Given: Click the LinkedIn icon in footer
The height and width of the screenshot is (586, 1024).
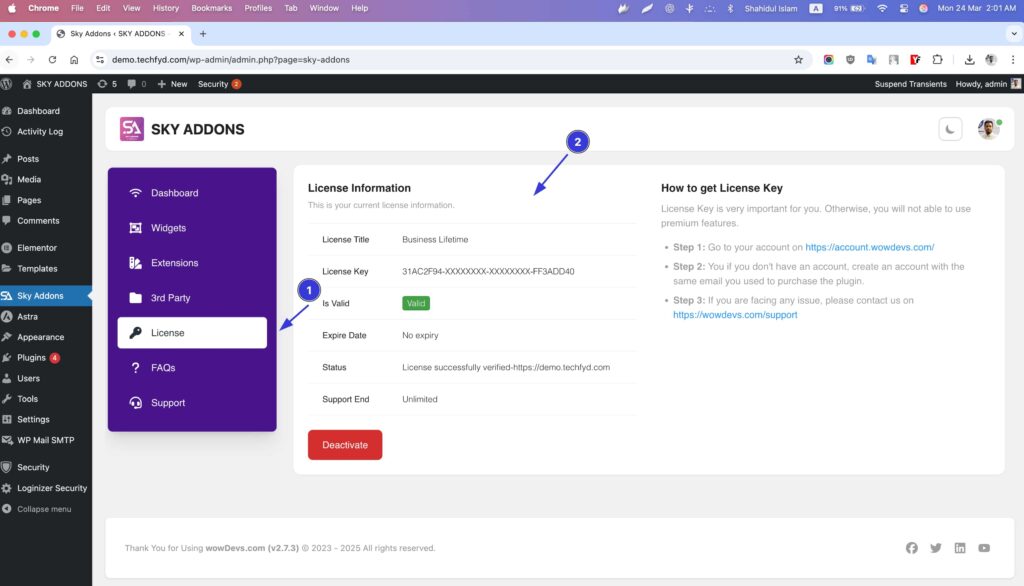Looking at the screenshot, I should [x=960, y=548].
